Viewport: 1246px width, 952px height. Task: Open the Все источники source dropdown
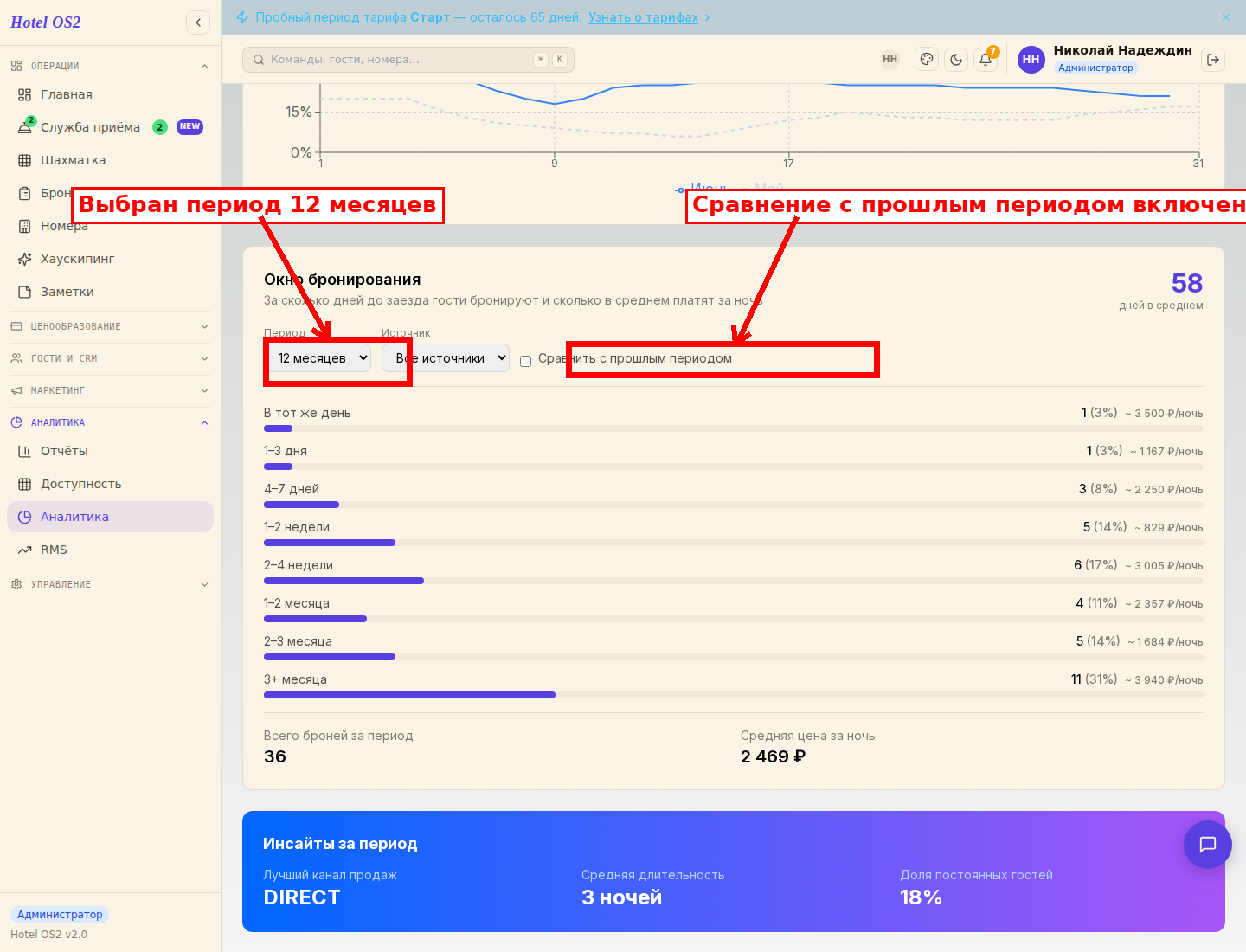point(446,358)
